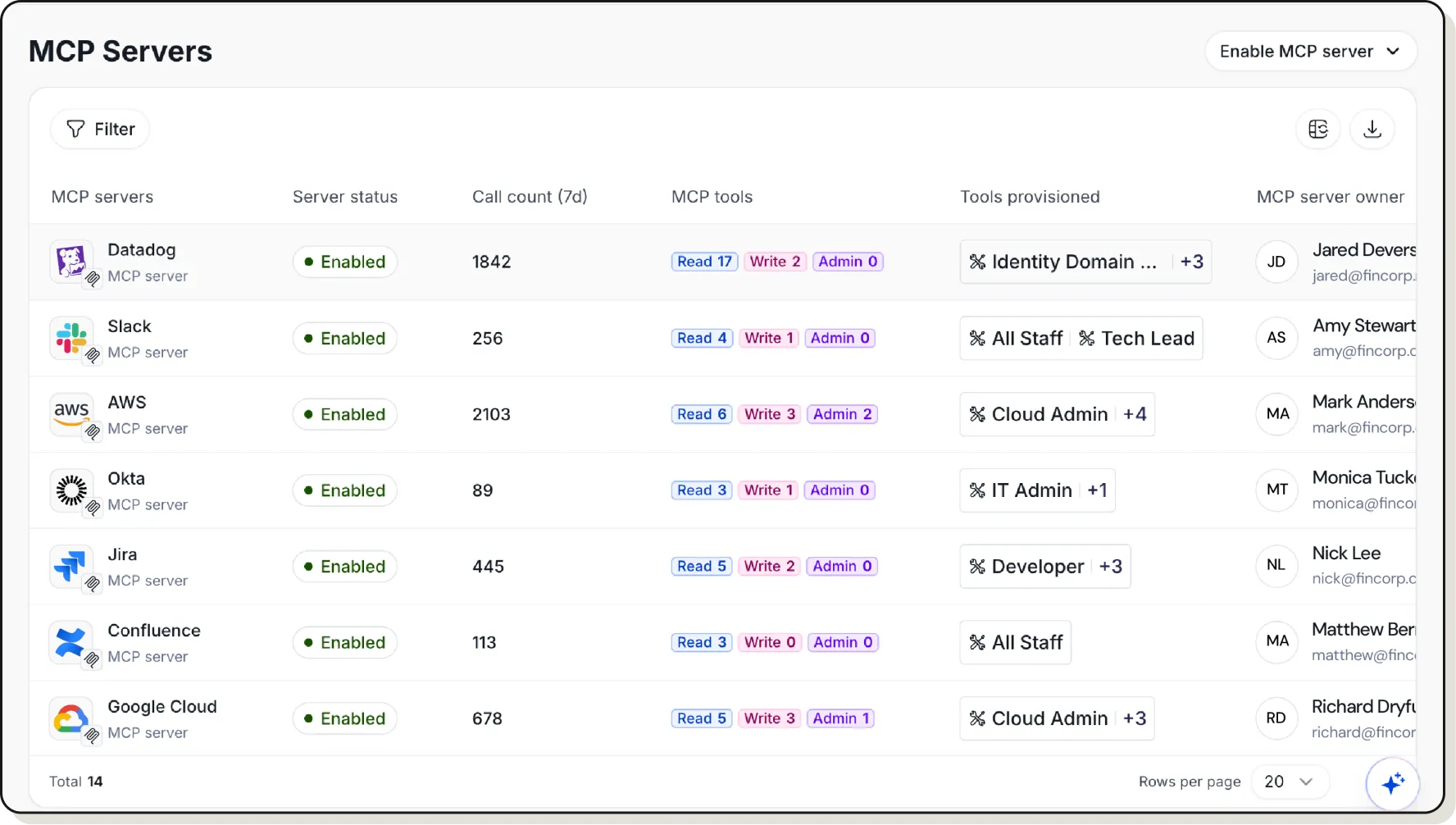
Task: Expand the +4 provisioned roles for AWS
Action: 1135,414
